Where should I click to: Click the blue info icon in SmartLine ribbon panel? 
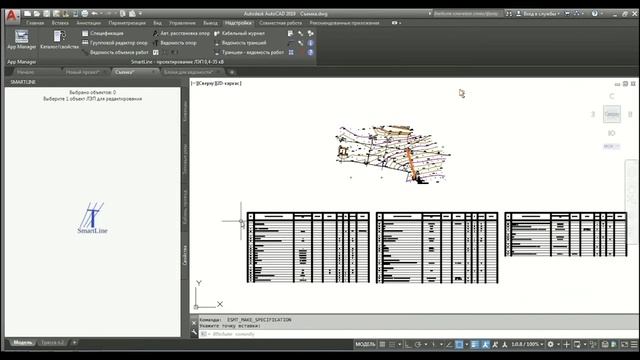coord(311,42)
